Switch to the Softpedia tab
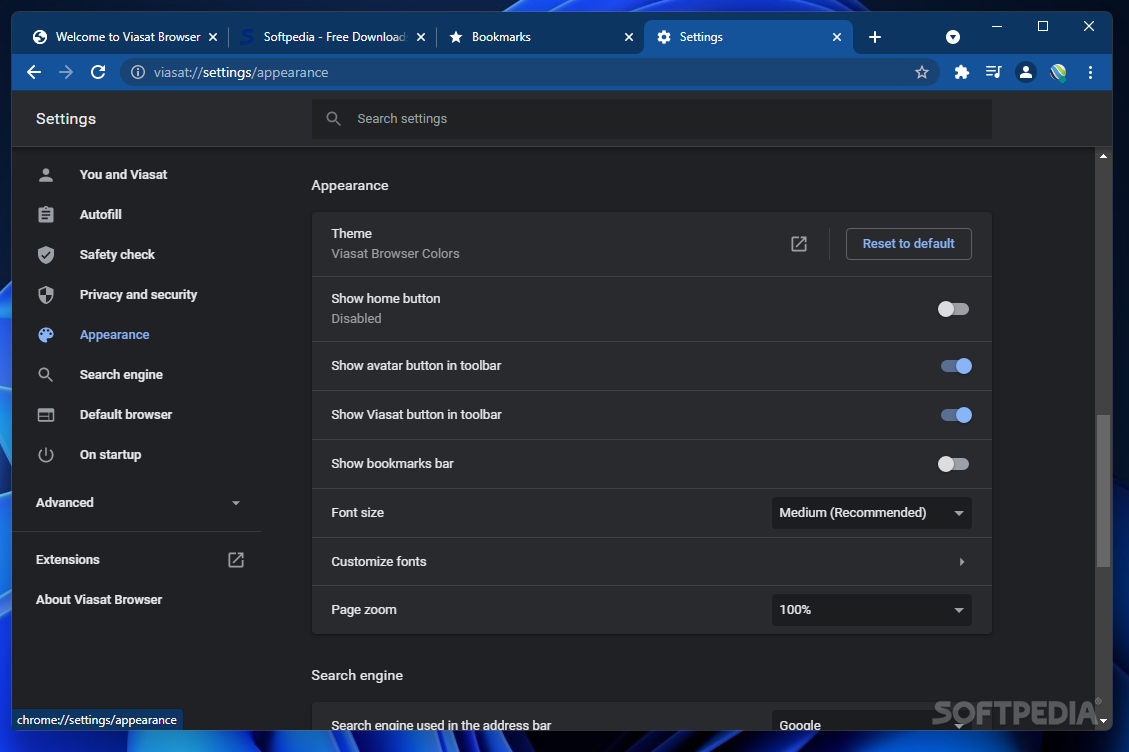1129x752 pixels. [333, 37]
